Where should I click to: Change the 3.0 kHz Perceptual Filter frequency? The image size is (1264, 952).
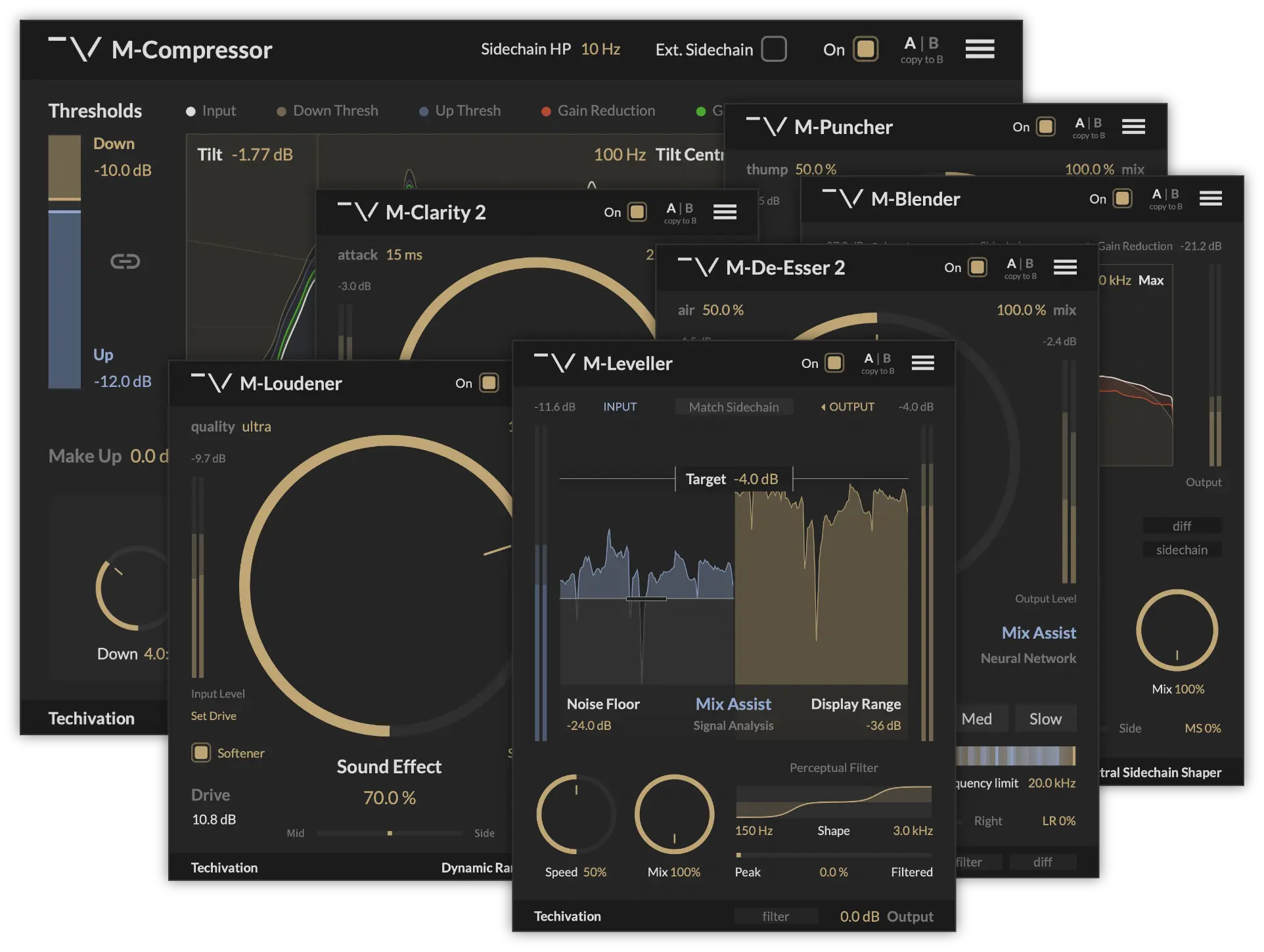click(x=913, y=830)
